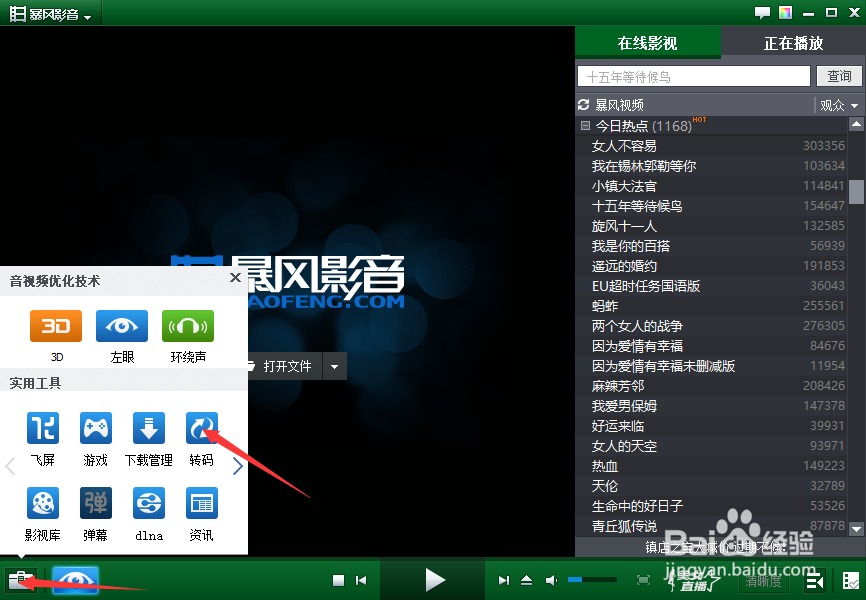The width and height of the screenshot is (866, 600).
Task: Select 女人不容易 from the list
Action: [x=711, y=146]
